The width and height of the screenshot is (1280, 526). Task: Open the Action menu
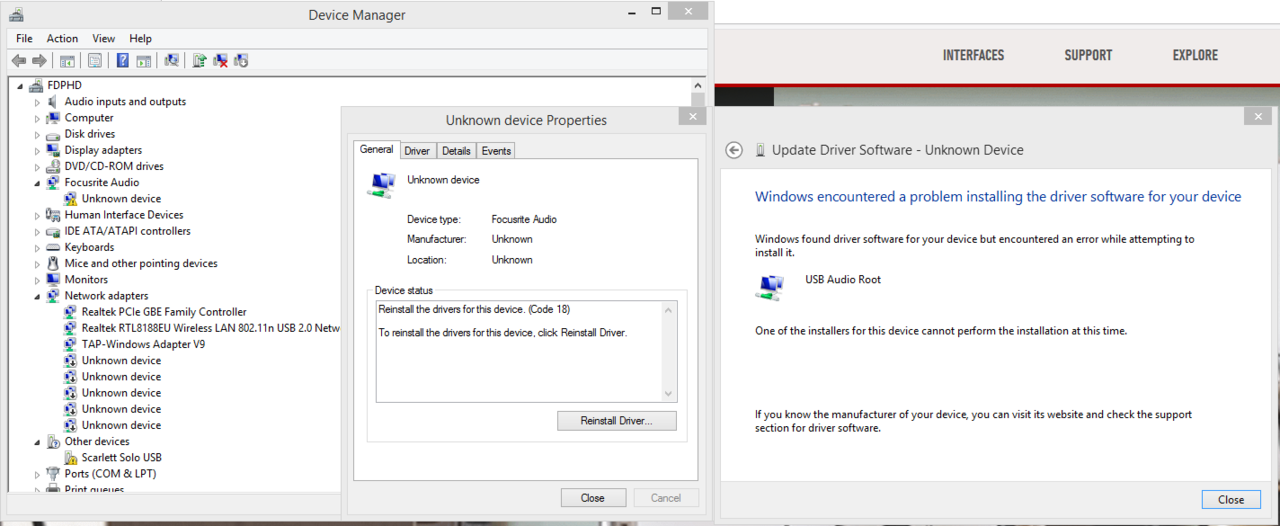(x=62, y=39)
